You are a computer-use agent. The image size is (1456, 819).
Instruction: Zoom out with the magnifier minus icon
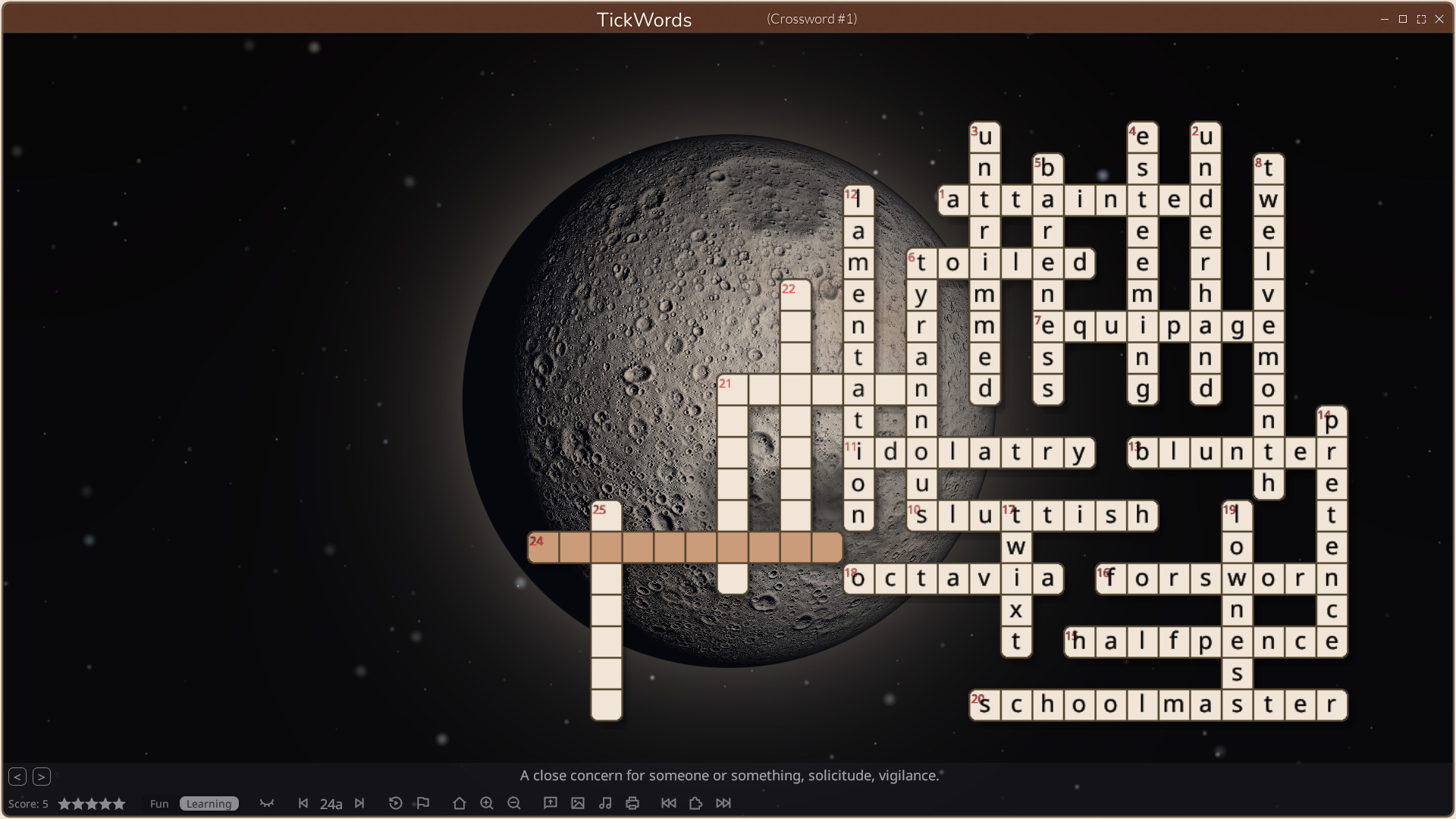(514, 803)
